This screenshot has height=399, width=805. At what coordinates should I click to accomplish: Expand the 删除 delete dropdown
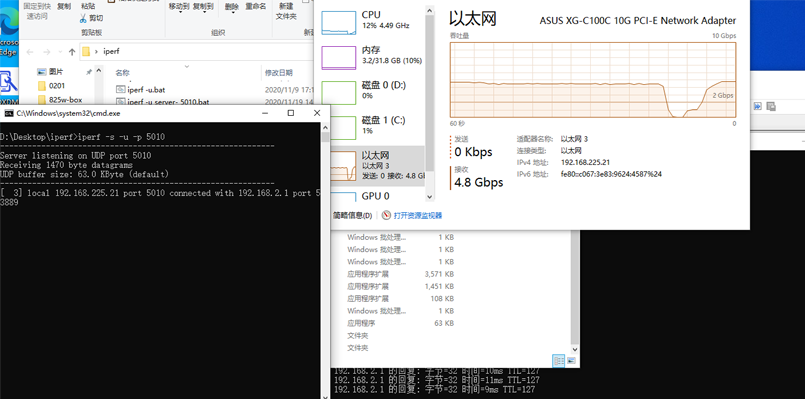tap(232, 8)
